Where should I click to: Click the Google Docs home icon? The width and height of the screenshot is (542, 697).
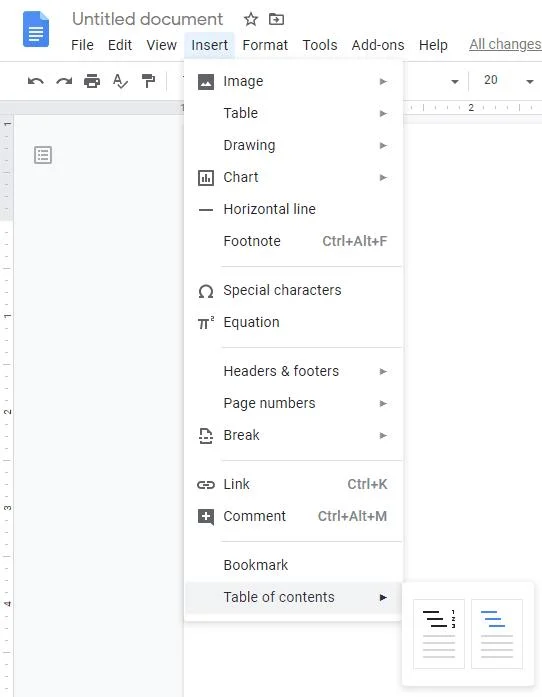(36, 29)
